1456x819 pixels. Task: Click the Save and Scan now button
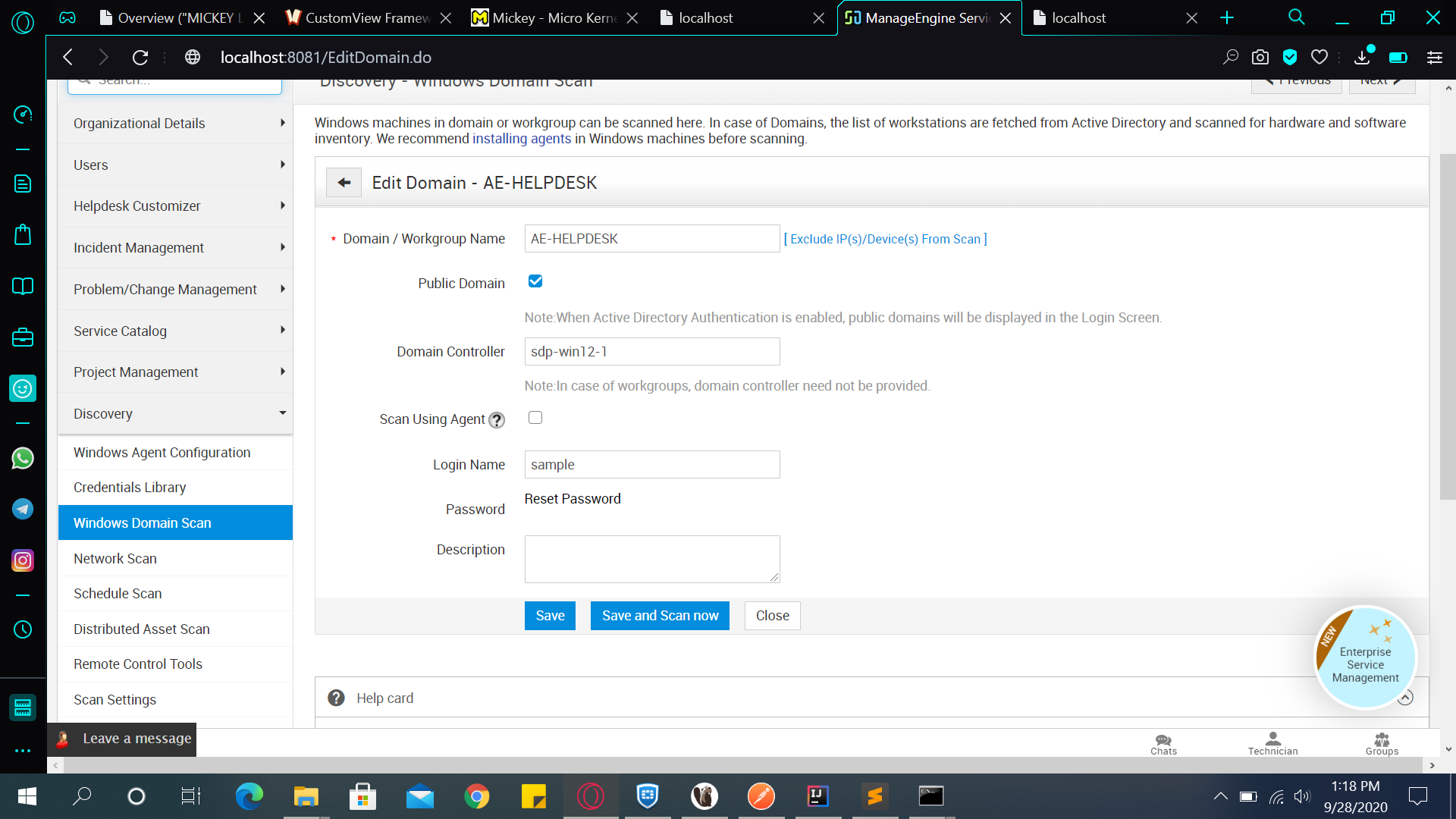point(660,616)
